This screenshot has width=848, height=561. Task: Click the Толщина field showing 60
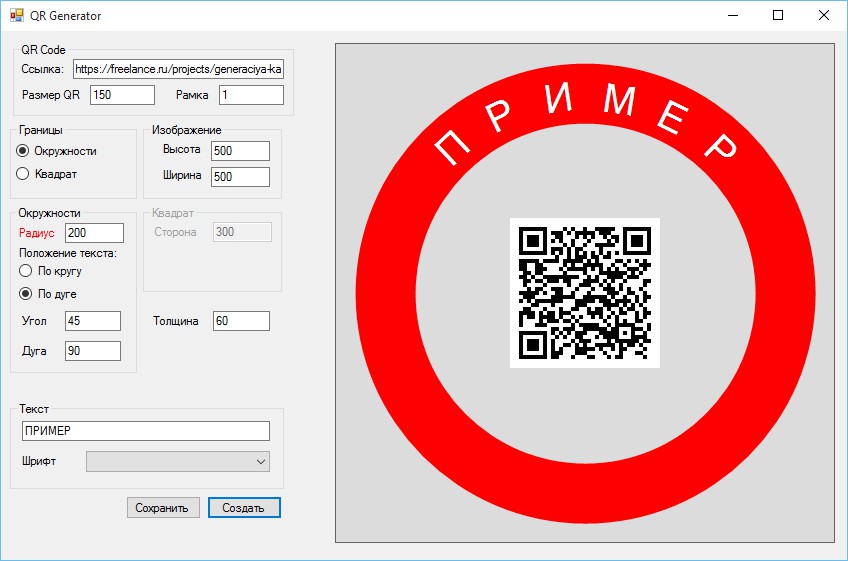(241, 321)
